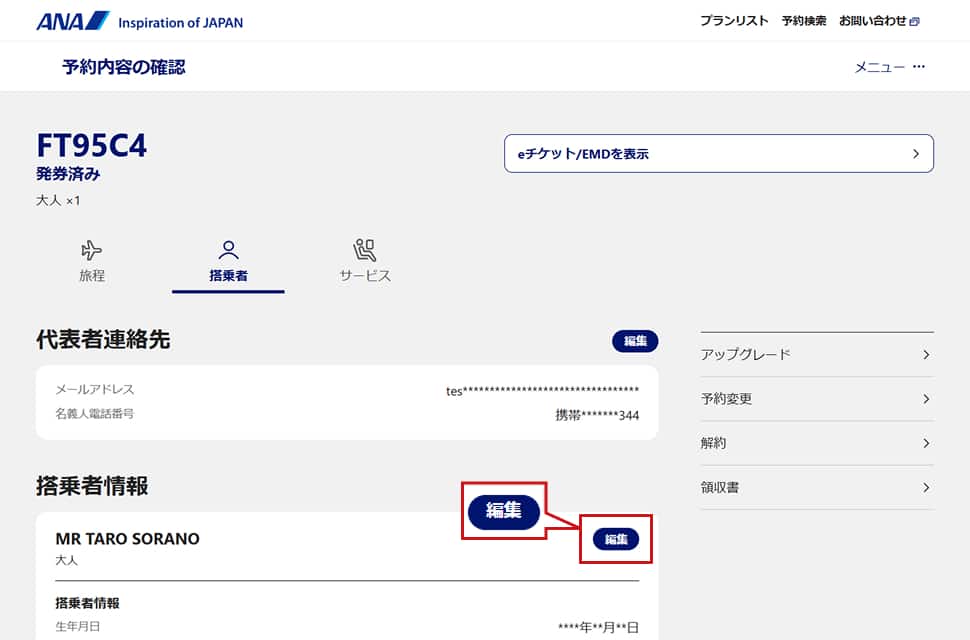Expand the アップグレード option

[x=817, y=355]
